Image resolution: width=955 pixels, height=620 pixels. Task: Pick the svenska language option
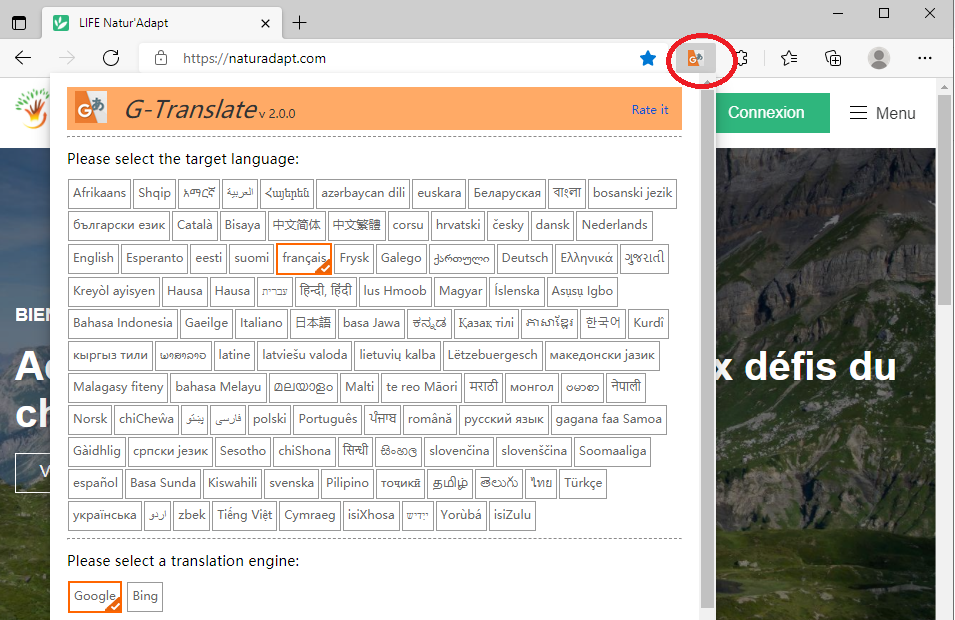click(292, 484)
